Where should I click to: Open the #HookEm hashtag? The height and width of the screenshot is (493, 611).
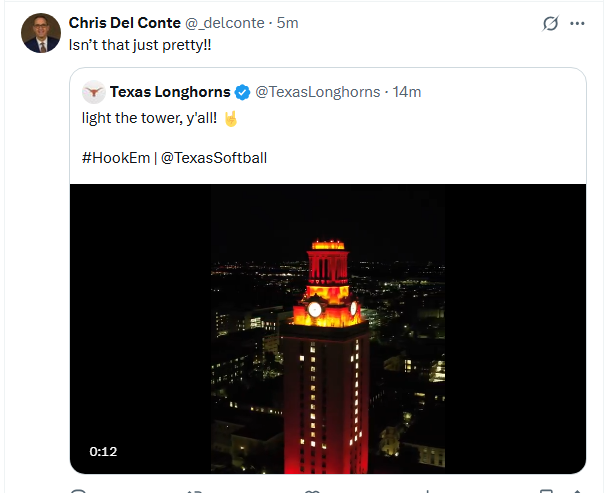[x=116, y=158]
